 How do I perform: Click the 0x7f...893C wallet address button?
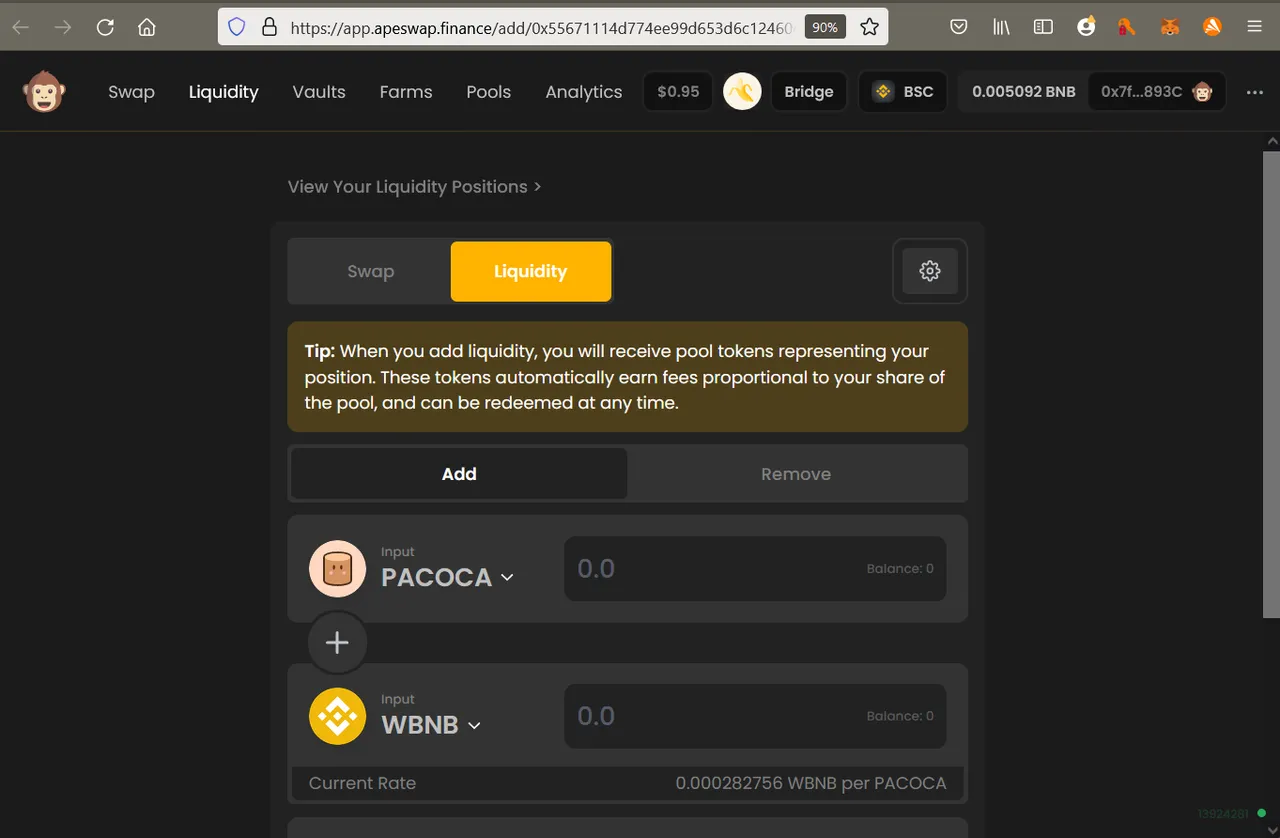(x=1156, y=92)
